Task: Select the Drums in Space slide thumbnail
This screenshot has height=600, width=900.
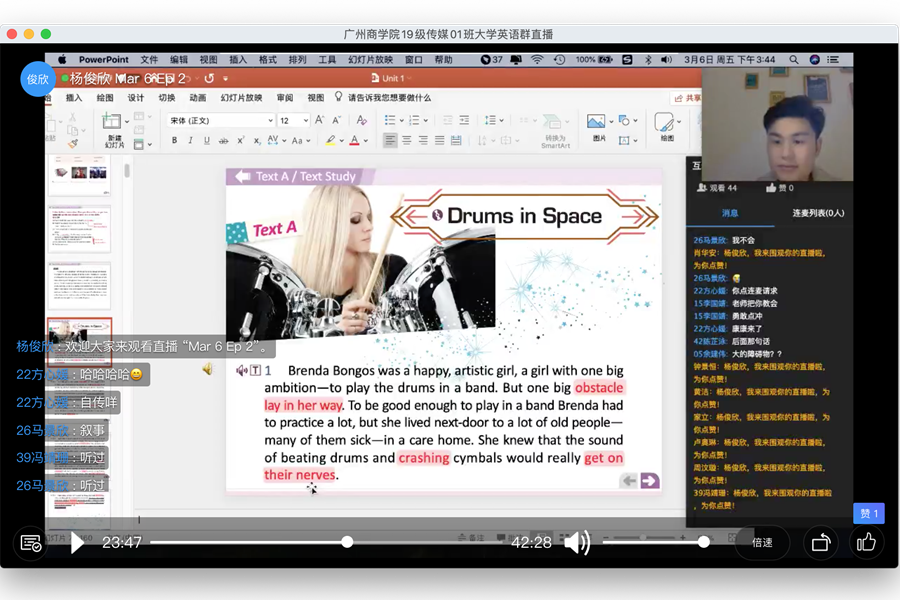Action: (x=79, y=340)
